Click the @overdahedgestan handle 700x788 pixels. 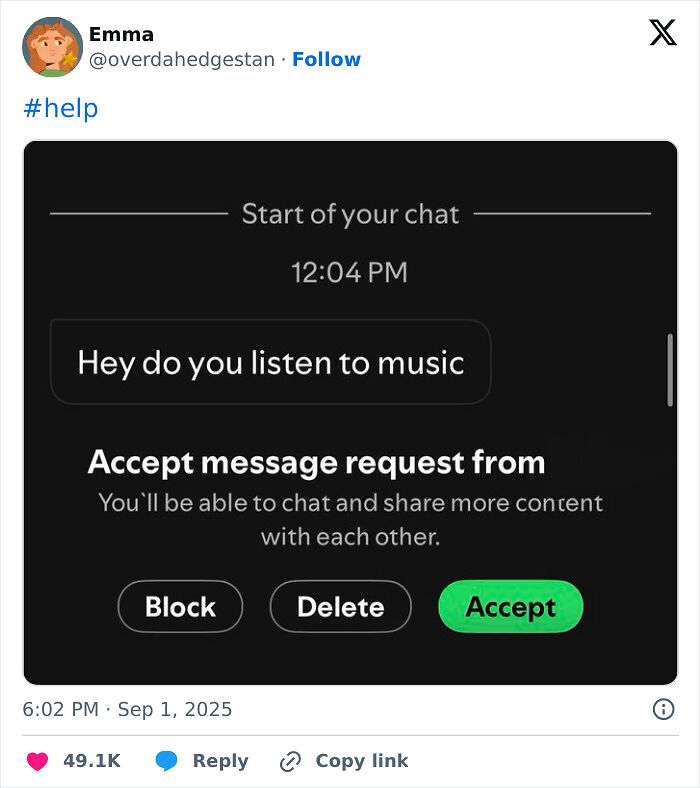(182, 59)
